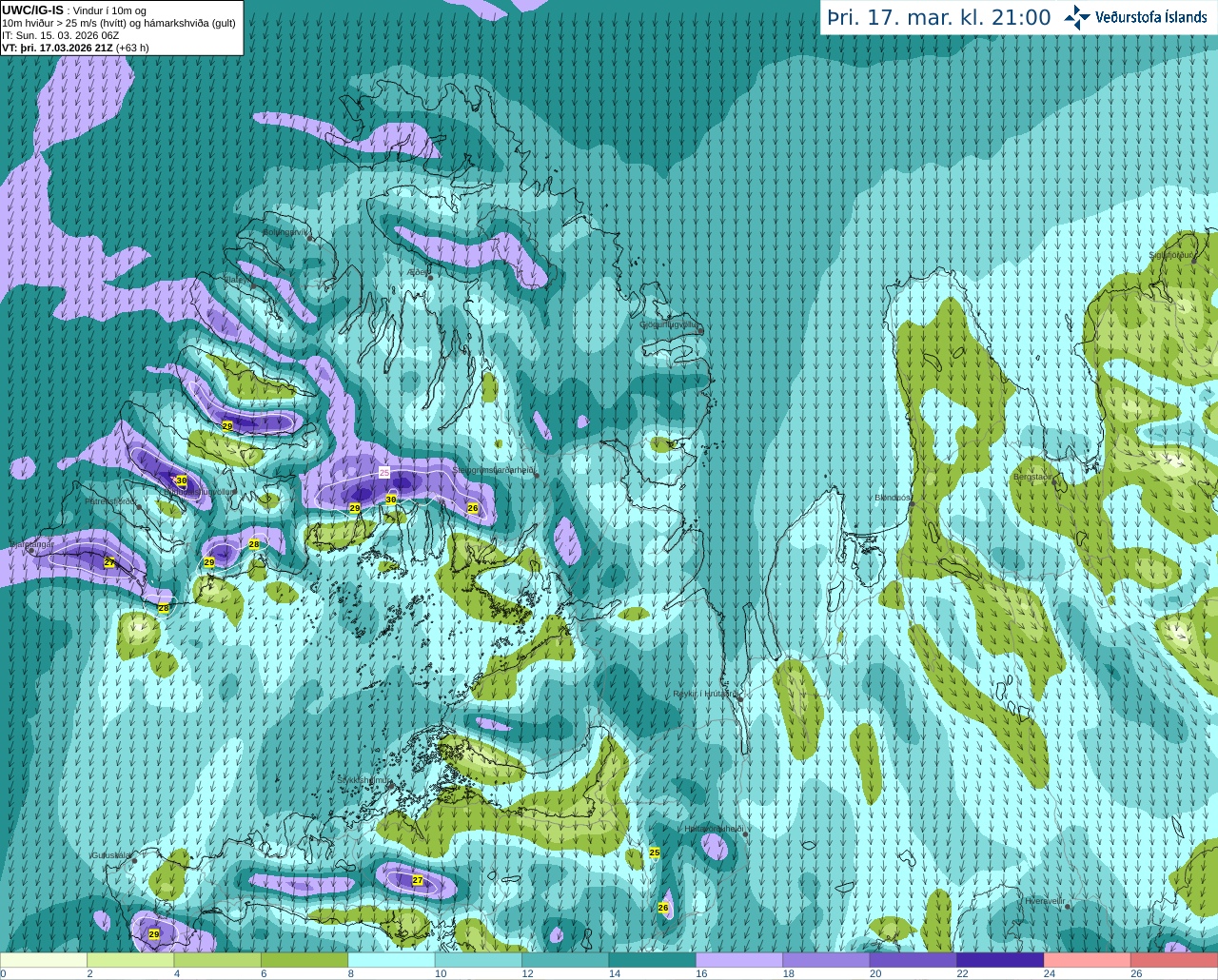Viewport: 1218px width, 980px height.
Task: Select the Siglufjörður station label
Action: click(x=1171, y=255)
